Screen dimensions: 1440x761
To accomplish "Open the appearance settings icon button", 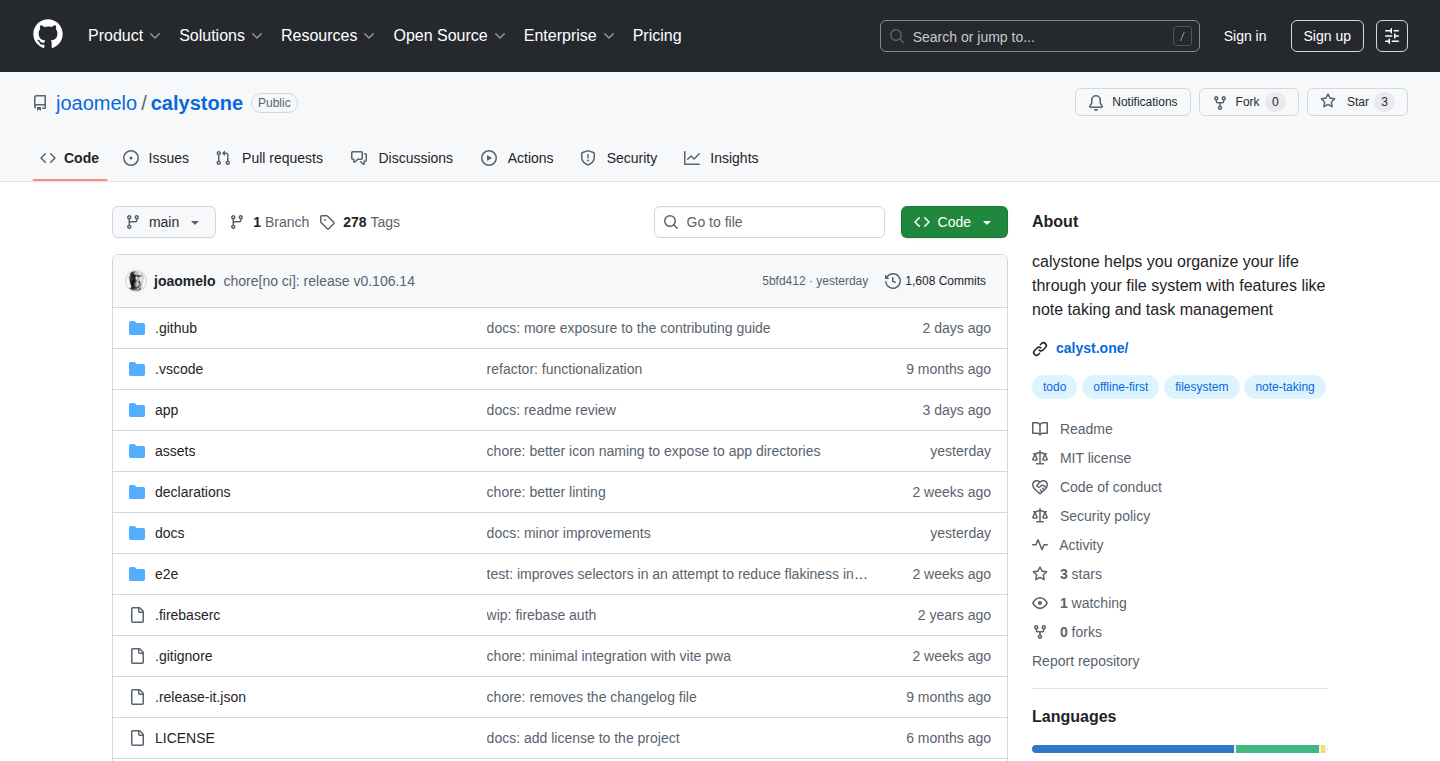I will coord(1392,36).
